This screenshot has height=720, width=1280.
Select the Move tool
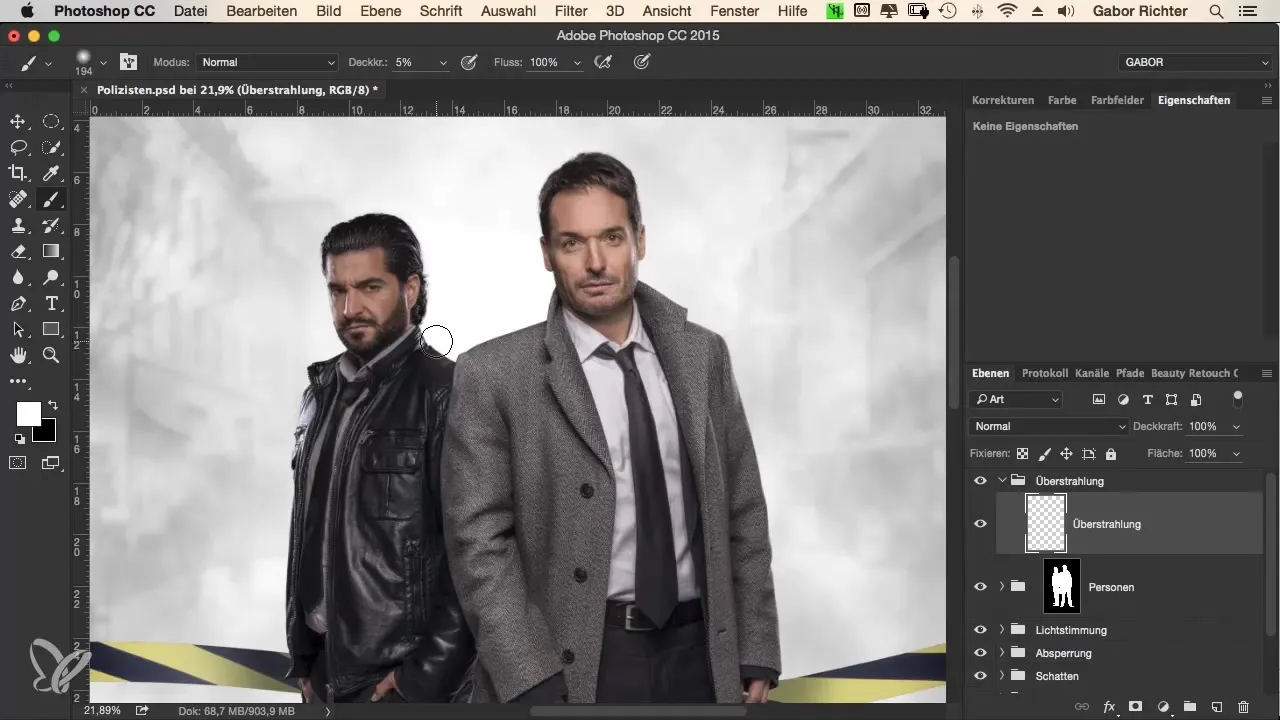(18, 122)
